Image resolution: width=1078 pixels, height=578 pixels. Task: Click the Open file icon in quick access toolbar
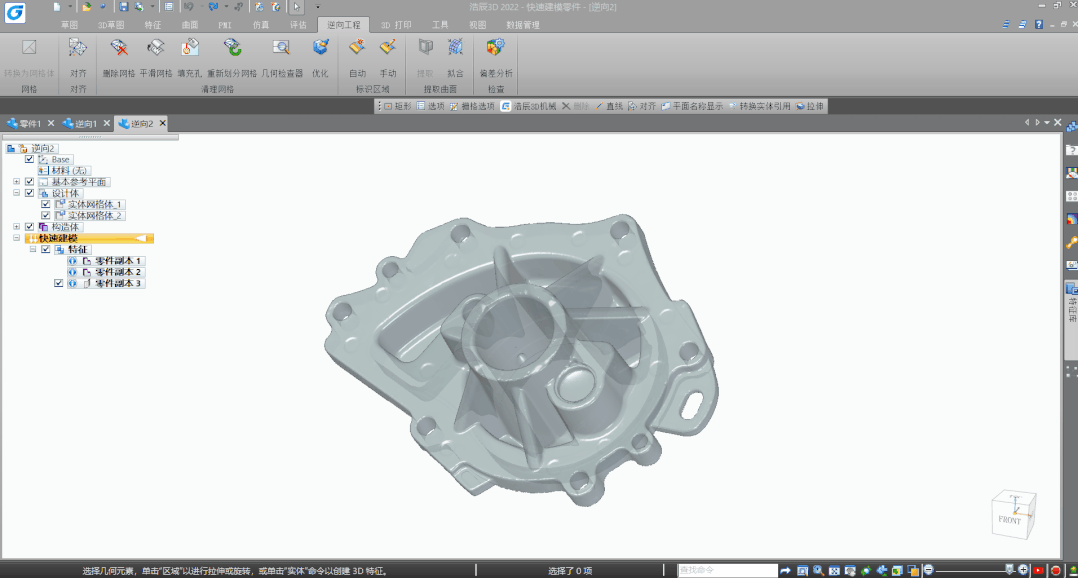(x=86, y=7)
